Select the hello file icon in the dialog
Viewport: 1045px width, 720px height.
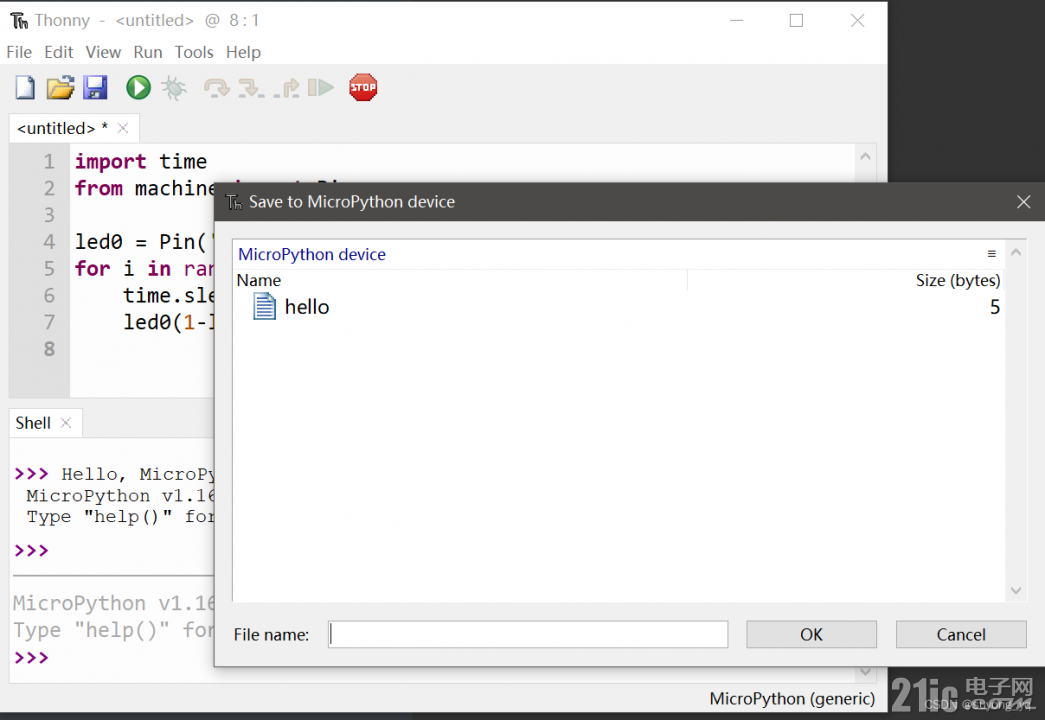coord(264,307)
